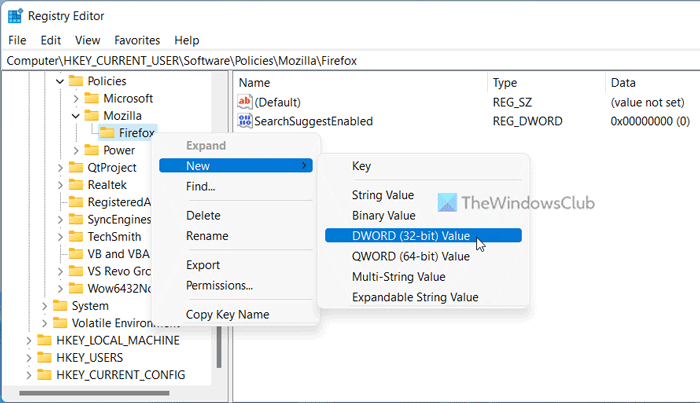Select the Microsoft key label
Viewport: 700px width, 403px height.
click(x=128, y=98)
